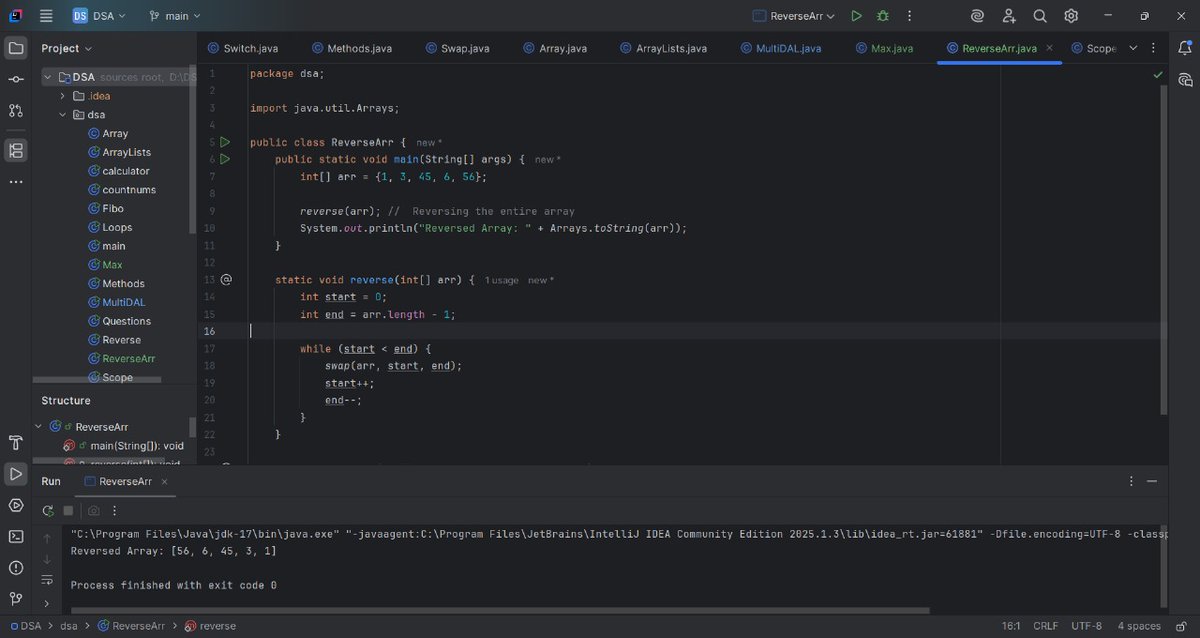The width and height of the screenshot is (1200, 638).
Task: Collapse the DSA root folder in tree
Action: click(47, 77)
